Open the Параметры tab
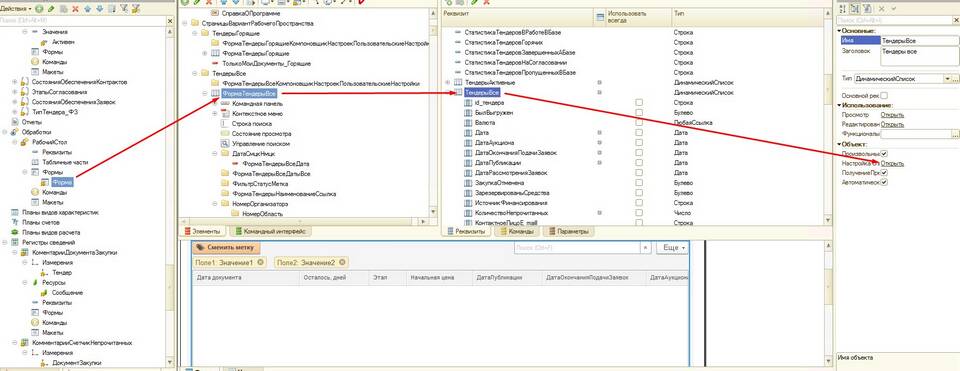The width and height of the screenshot is (960, 371). click(x=569, y=231)
